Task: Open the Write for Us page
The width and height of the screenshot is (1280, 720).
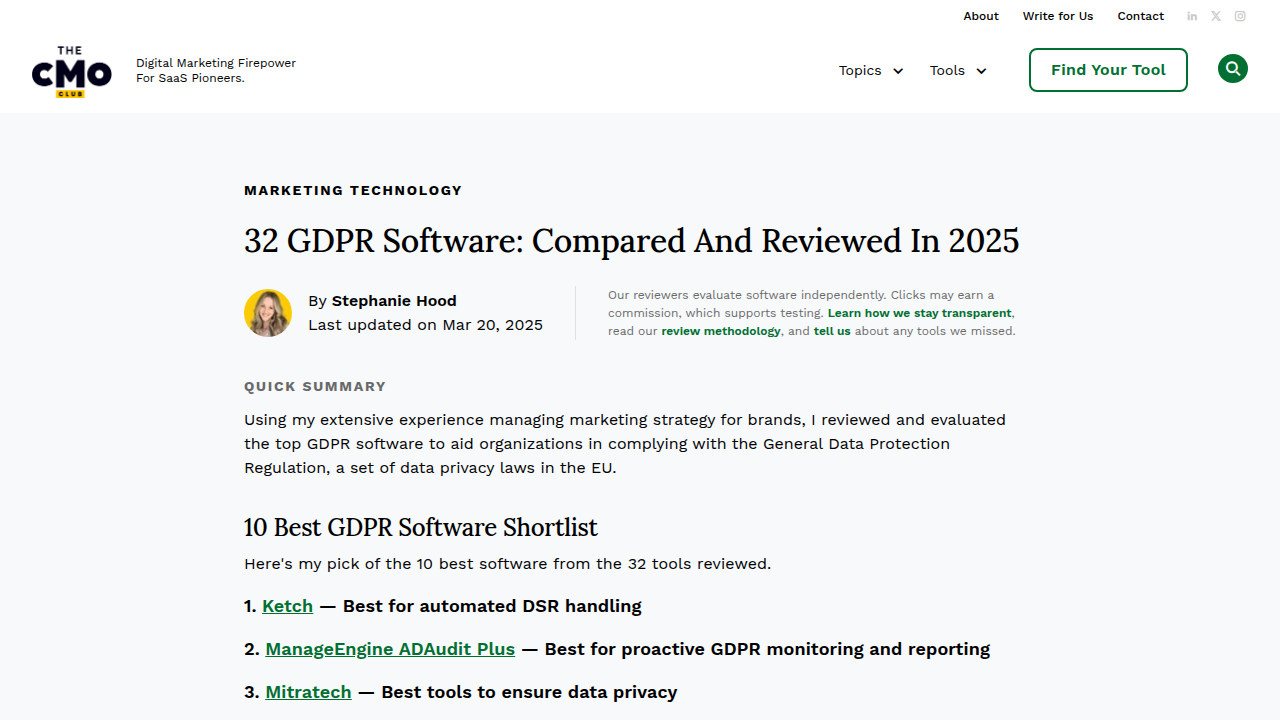Action: (x=1058, y=16)
